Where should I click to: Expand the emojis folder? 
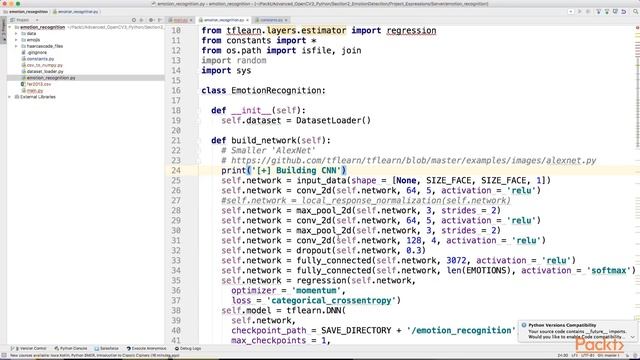pos(16,40)
